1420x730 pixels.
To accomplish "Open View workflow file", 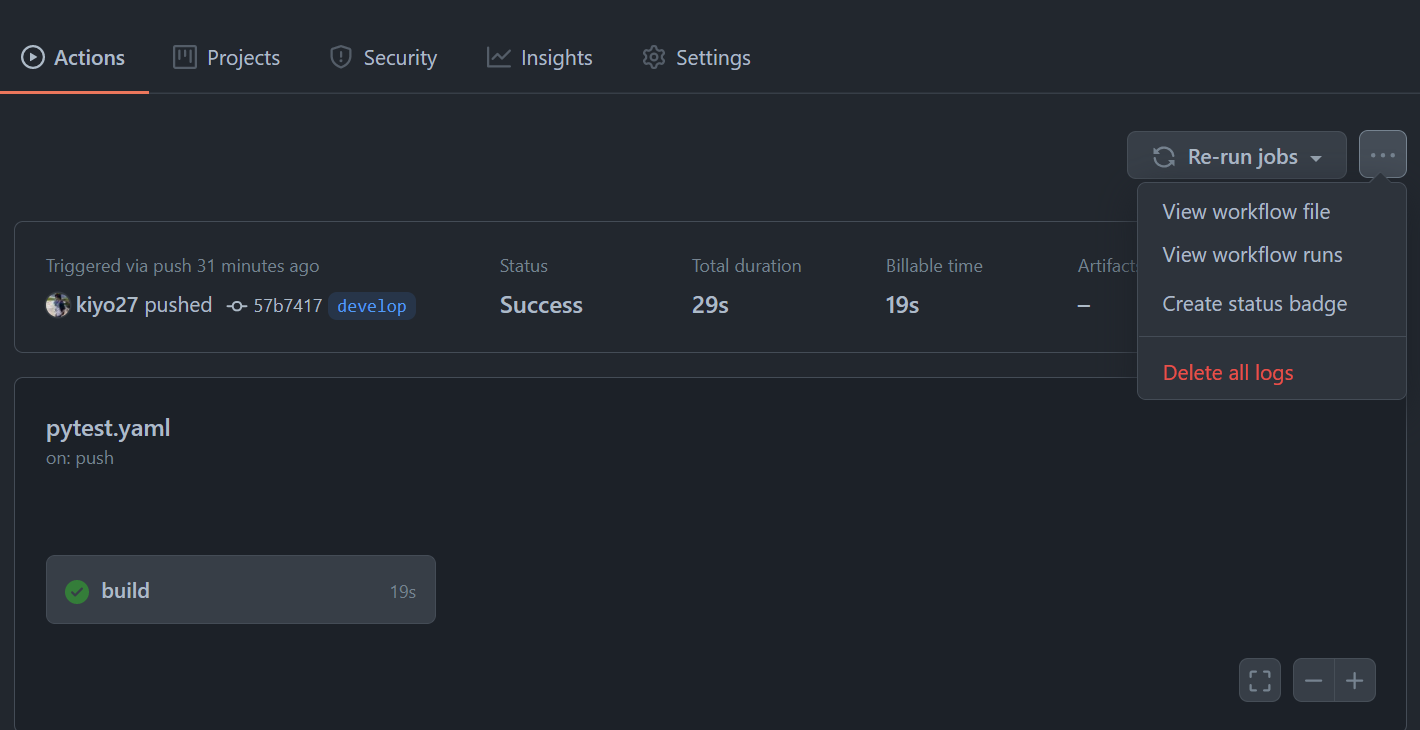I will pyautogui.click(x=1246, y=211).
